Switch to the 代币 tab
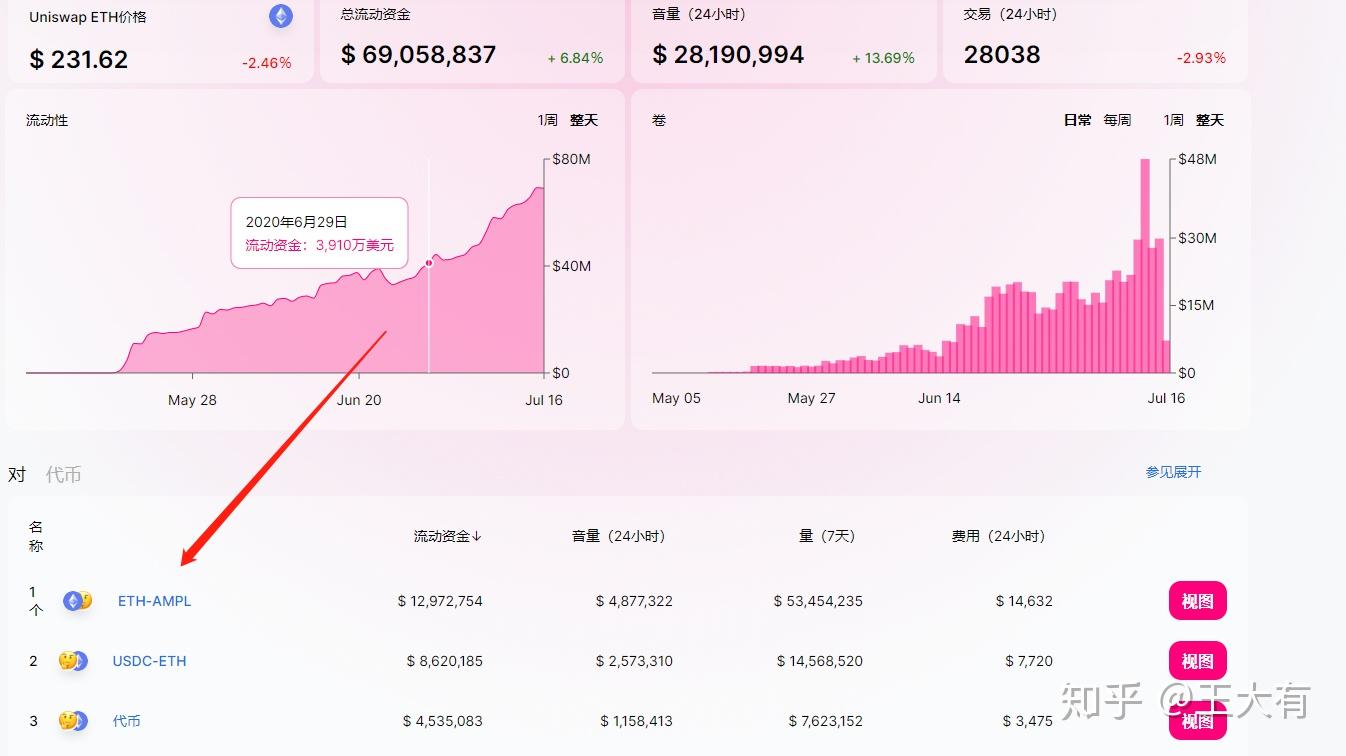This screenshot has height=756, width=1346. [63, 475]
